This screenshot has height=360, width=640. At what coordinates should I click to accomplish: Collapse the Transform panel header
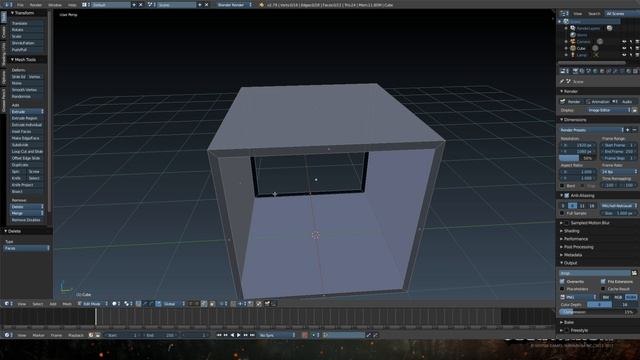[x=24, y=13]
